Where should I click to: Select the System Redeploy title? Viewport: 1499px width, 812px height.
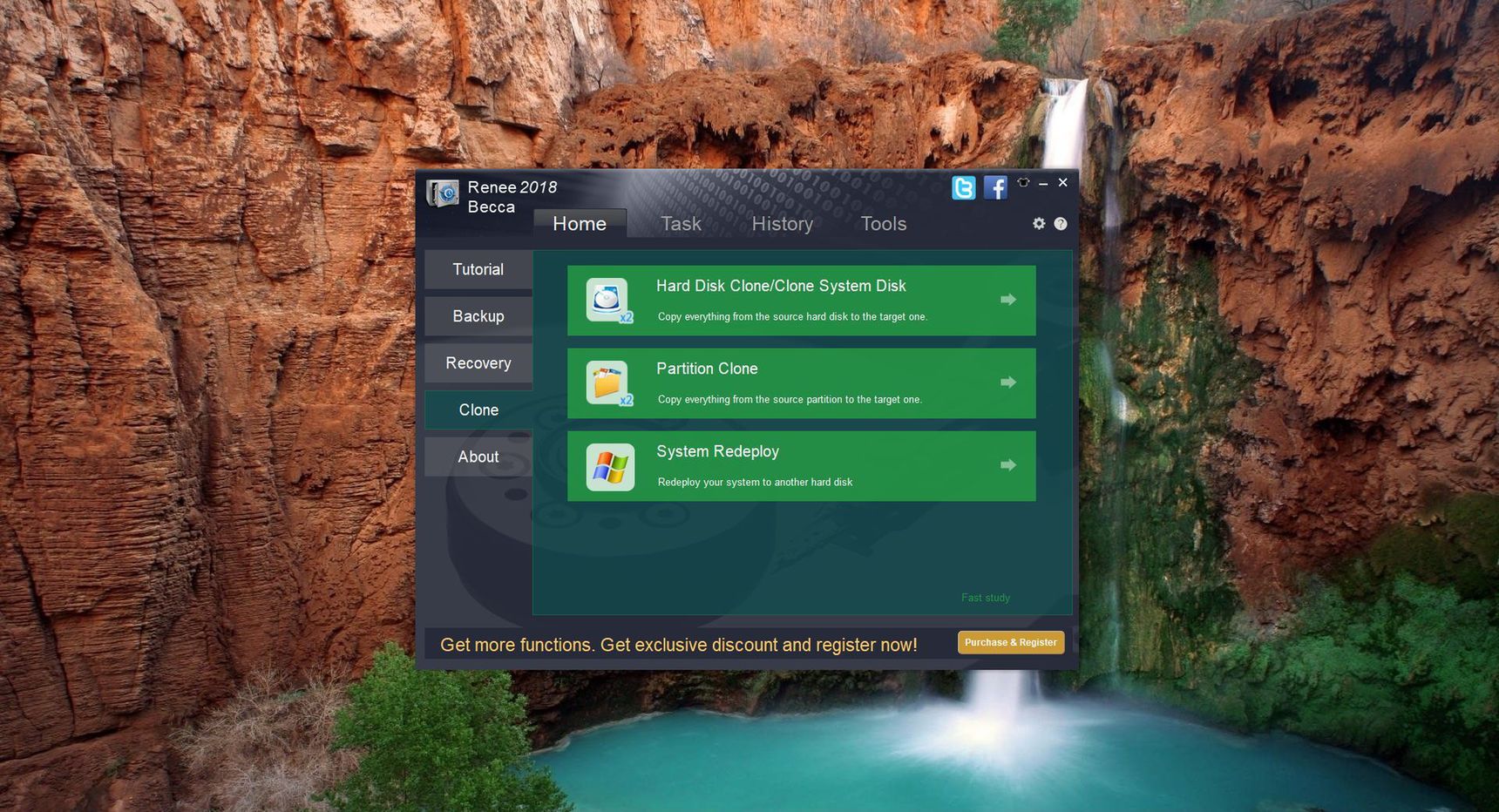point(717,451)
